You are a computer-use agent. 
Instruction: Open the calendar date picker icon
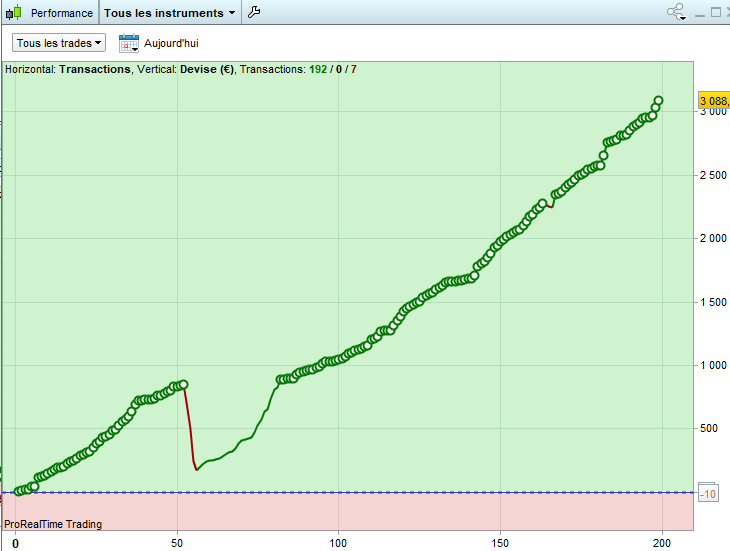tap(128, 43)
